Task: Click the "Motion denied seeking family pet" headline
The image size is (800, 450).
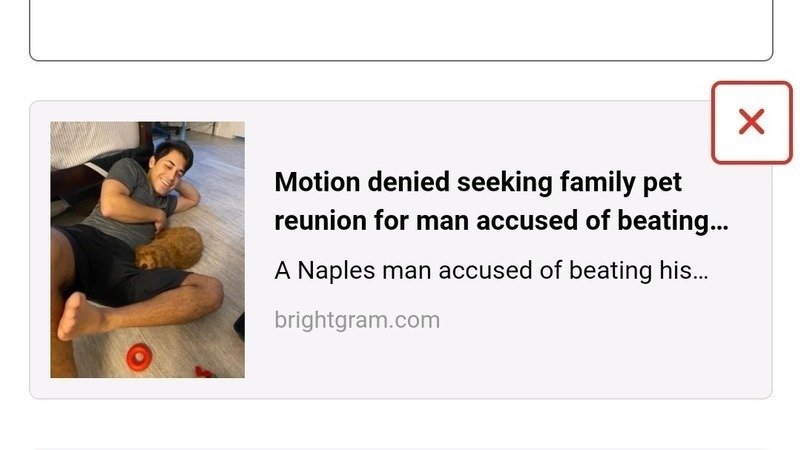Action: tap(477, 183)
